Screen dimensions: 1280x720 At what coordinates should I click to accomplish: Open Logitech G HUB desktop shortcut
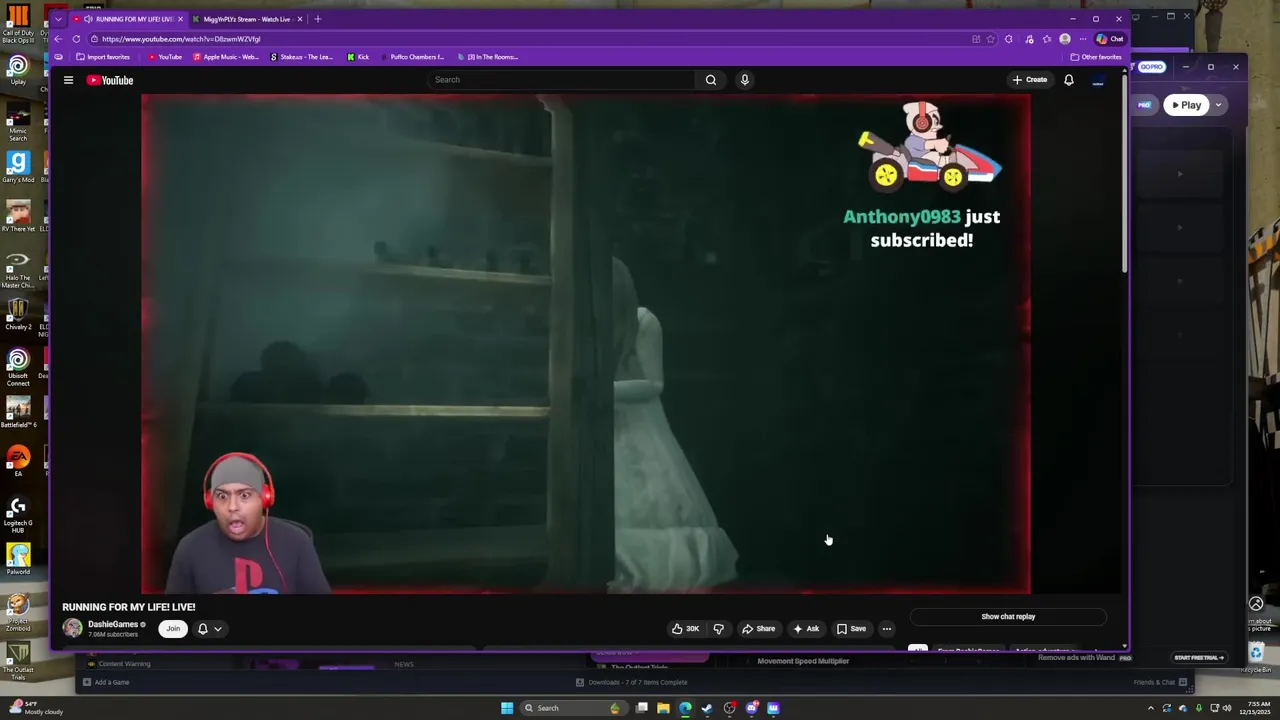tap(18, 514)
